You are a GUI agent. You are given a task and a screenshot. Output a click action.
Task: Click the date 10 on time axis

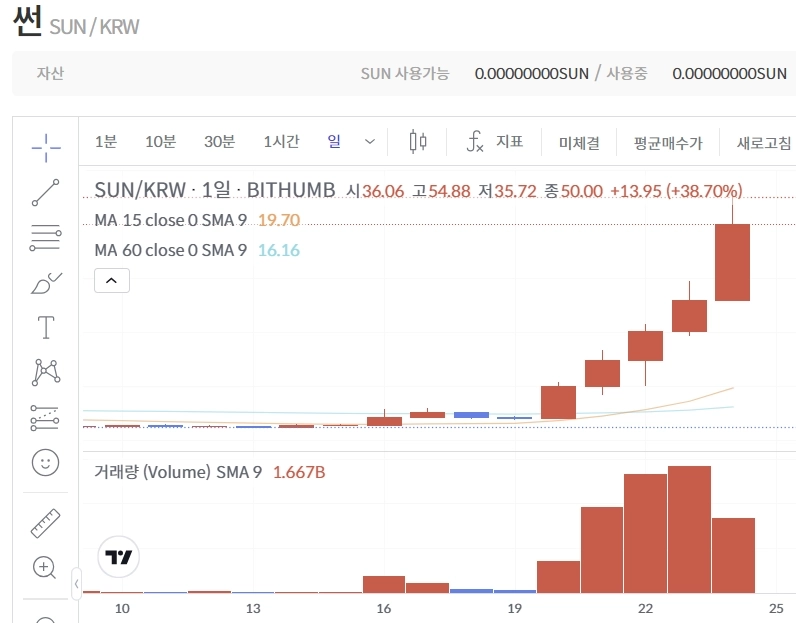pyautogui.click(x=122, y=608)
